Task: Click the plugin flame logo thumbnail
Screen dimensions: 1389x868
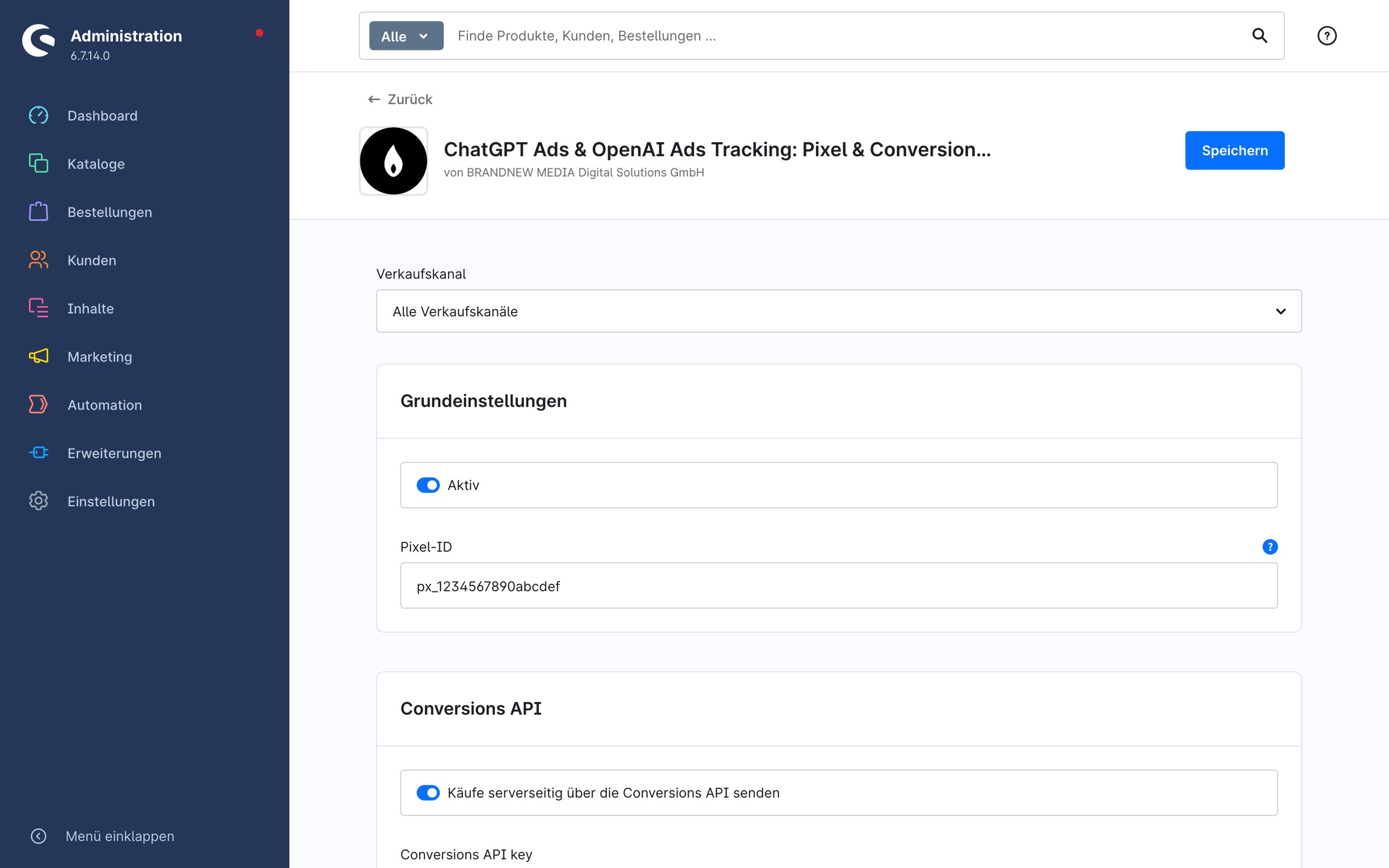Action: 394,161
